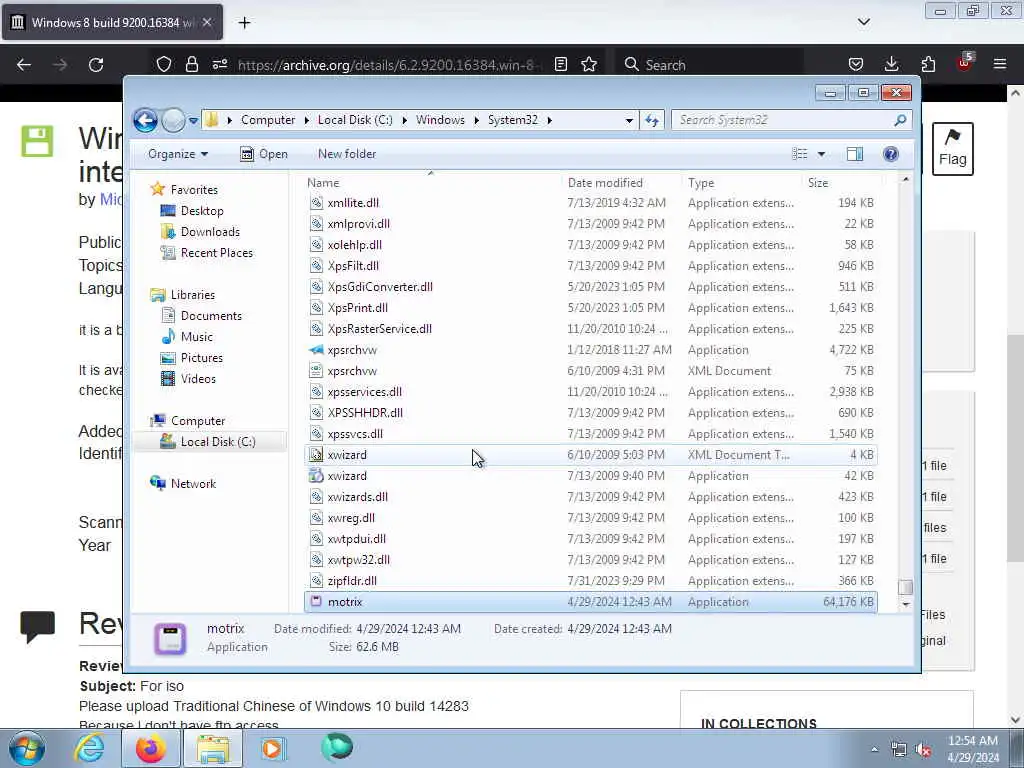Open the More view options dropdown arrow
1024x768 pixels.
[x=822, y=154]
